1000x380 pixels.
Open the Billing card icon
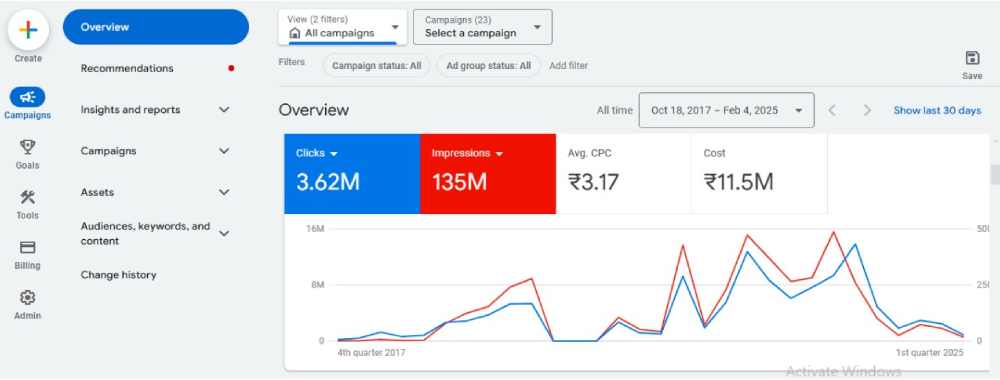point(27,247)
